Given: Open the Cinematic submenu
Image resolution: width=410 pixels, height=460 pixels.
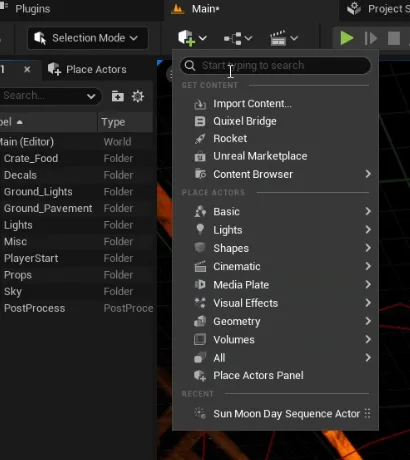Looking at the screenshot, I should [x=275, y=266].
